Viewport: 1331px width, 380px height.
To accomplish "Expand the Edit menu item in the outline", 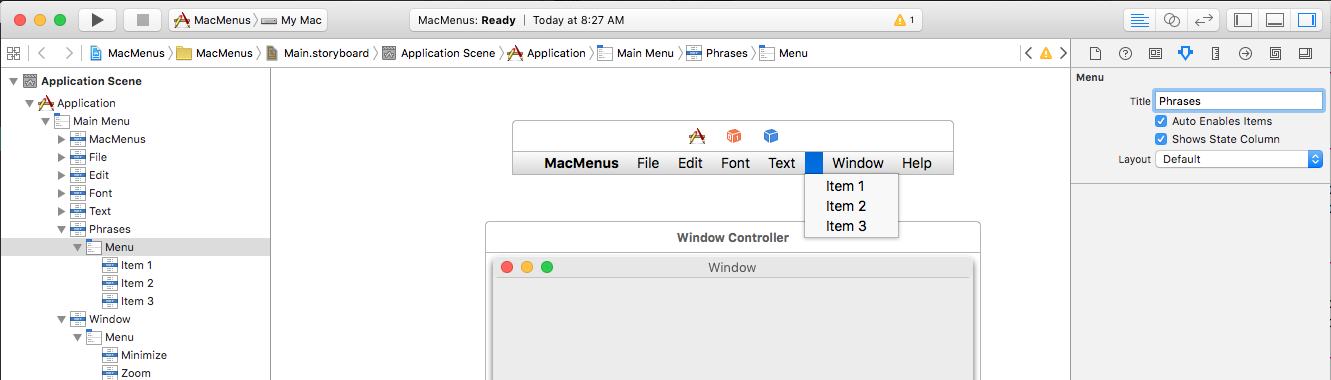I will coord(61,175).
